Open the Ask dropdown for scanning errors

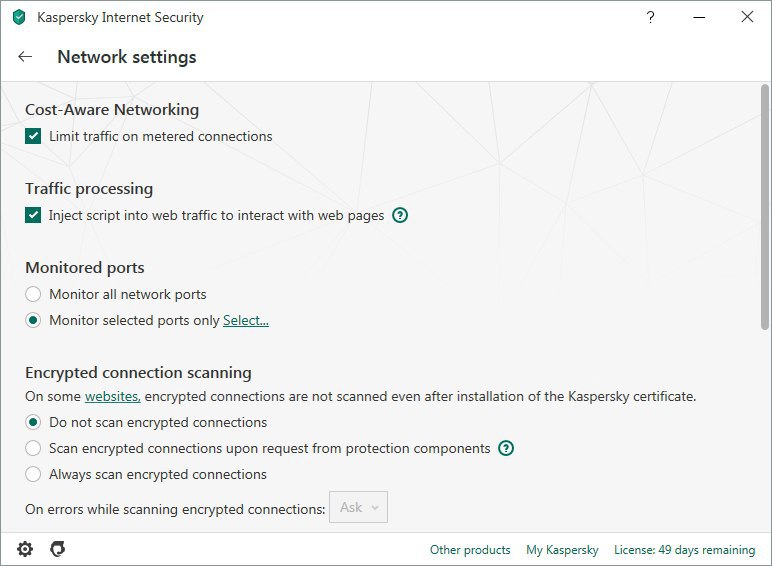pos(358,507)
